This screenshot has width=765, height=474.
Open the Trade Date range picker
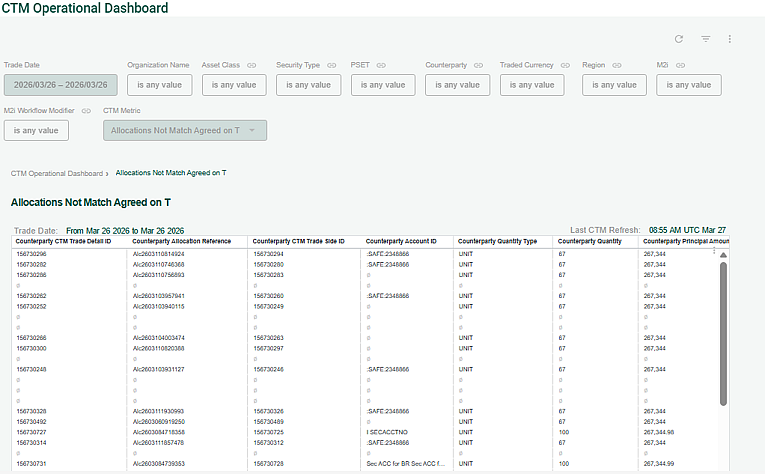[x=61, y=85]
